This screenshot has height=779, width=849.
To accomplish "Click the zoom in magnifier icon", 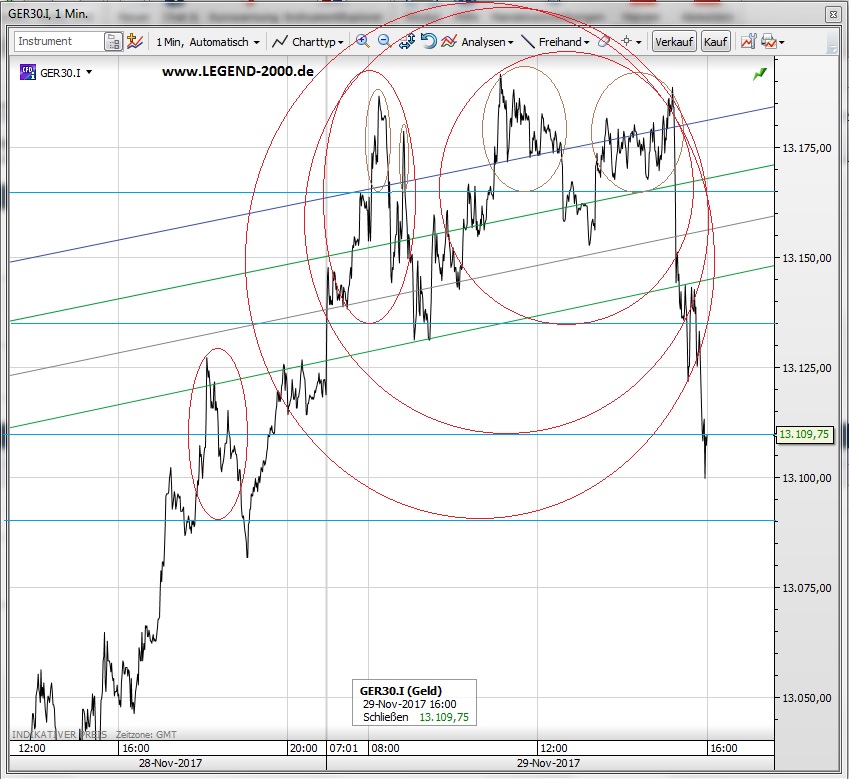I will click(x=362, y=41).
